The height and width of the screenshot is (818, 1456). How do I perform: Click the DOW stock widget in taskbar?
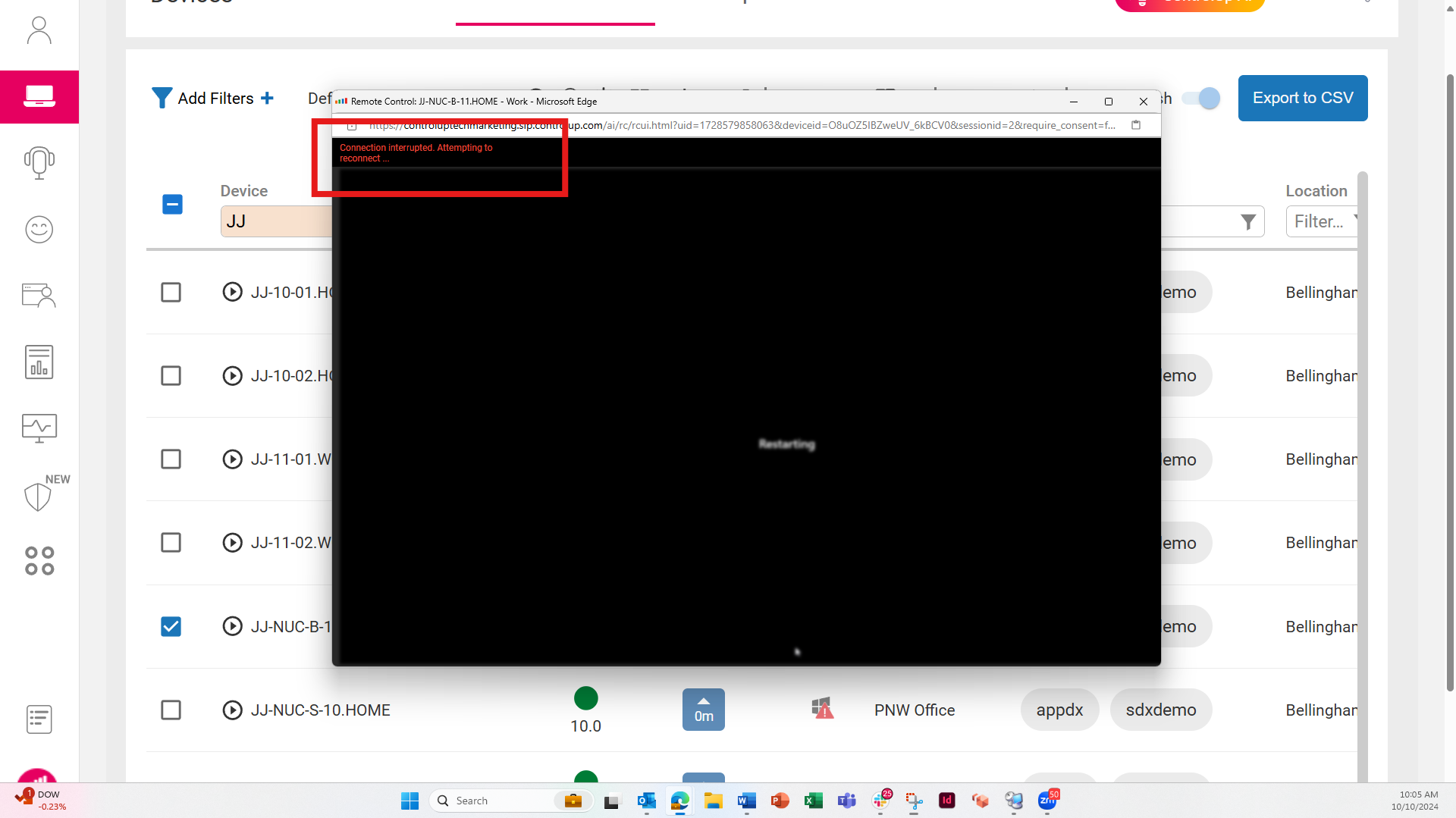(42, 800)
